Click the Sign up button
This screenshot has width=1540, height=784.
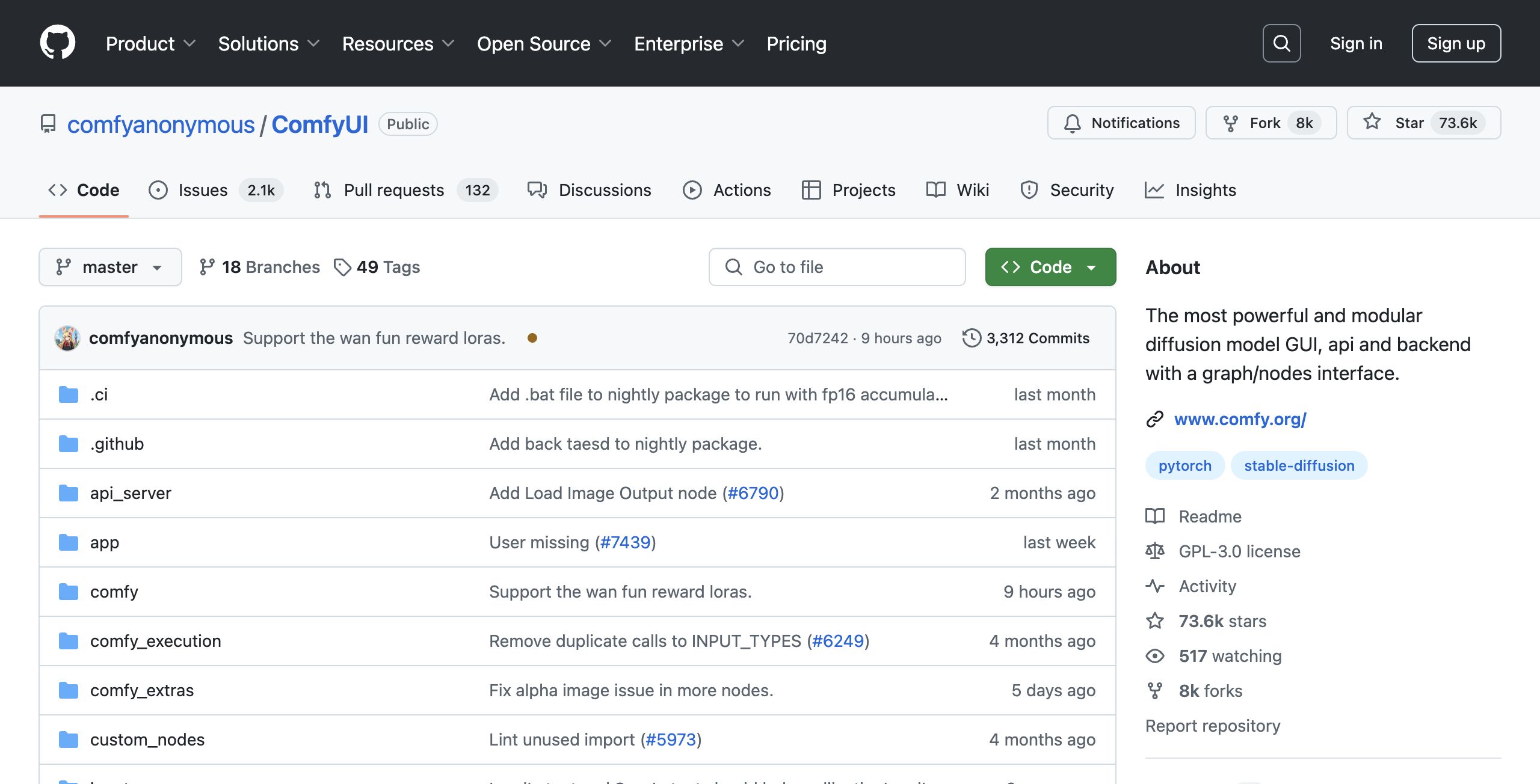point(1456,43)
